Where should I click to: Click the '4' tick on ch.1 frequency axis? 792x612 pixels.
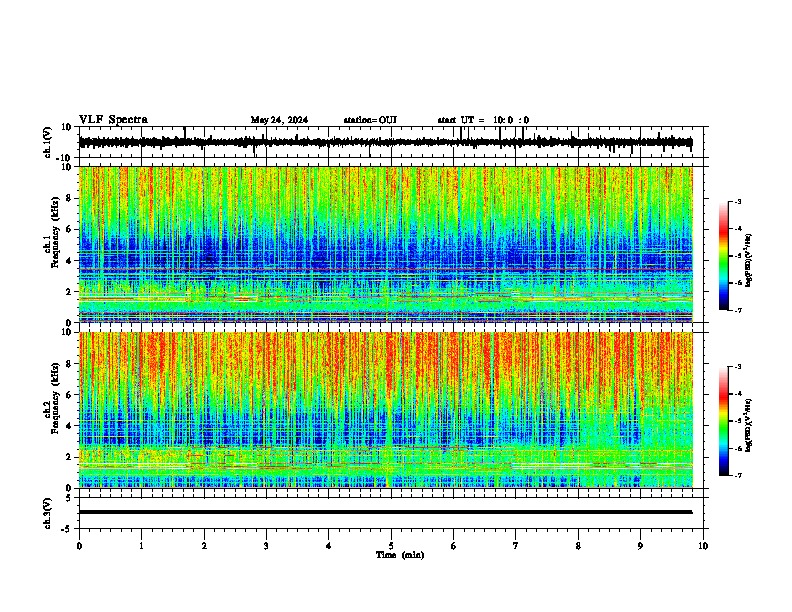[69, 261]
